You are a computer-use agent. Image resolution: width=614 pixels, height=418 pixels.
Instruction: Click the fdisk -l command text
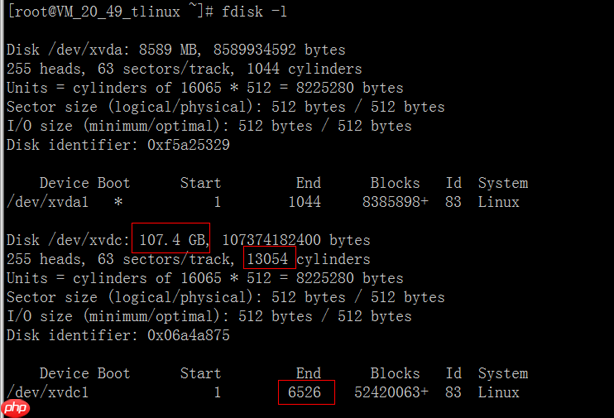pos(255,12)
